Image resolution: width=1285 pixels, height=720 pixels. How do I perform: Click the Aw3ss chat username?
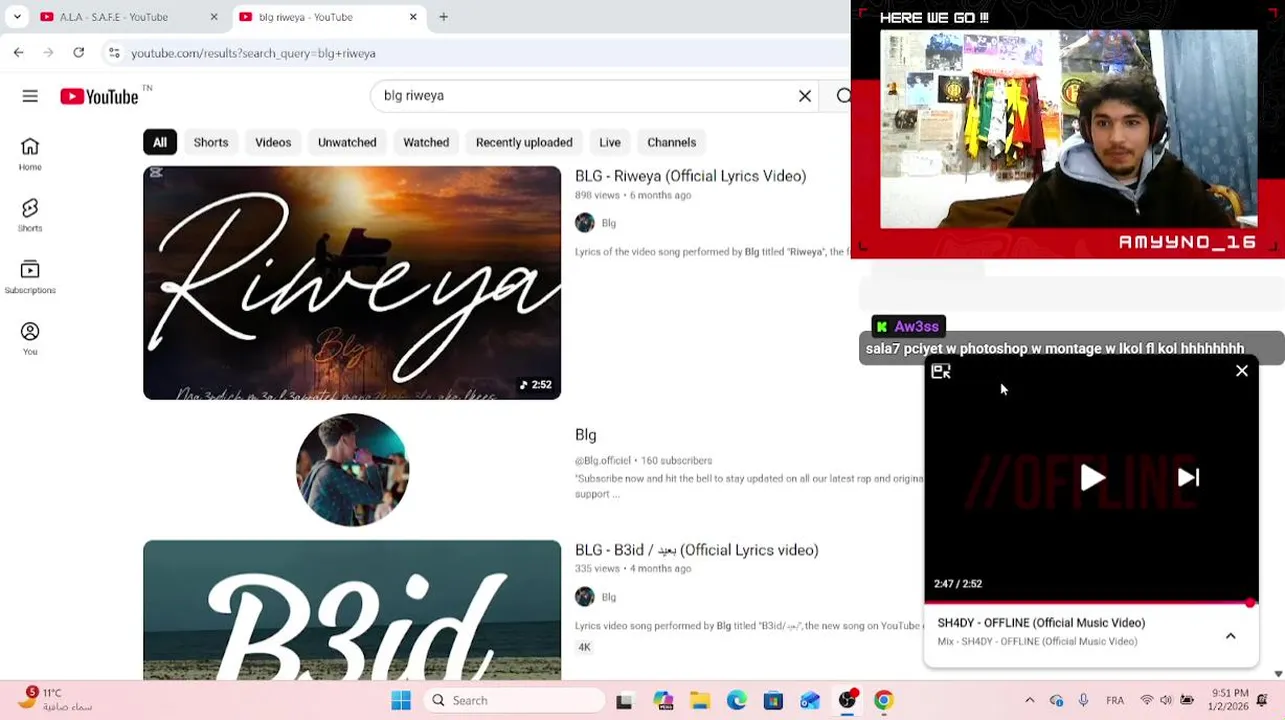pos(916,327)
